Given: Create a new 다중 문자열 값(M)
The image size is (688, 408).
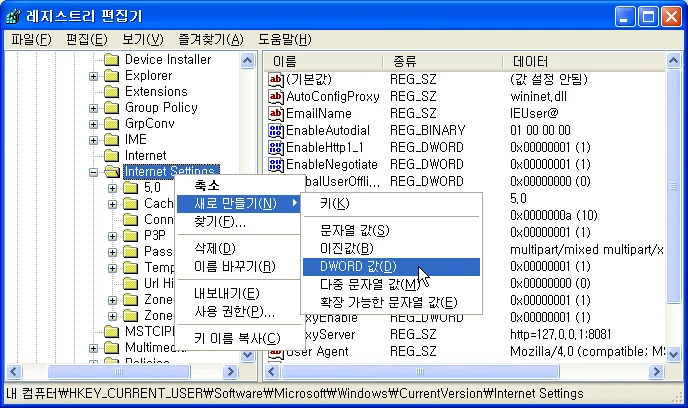Looking at the screenshot, I should (391, 285).
